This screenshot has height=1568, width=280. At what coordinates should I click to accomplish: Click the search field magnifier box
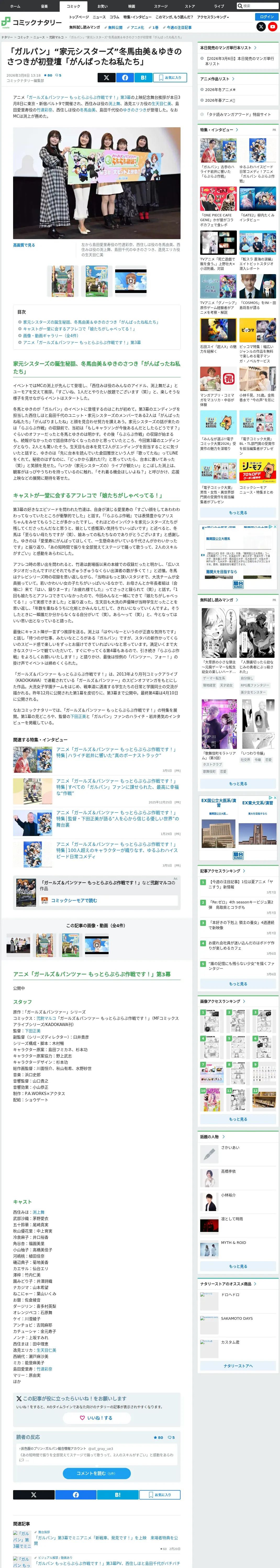(x=257, y=6)
